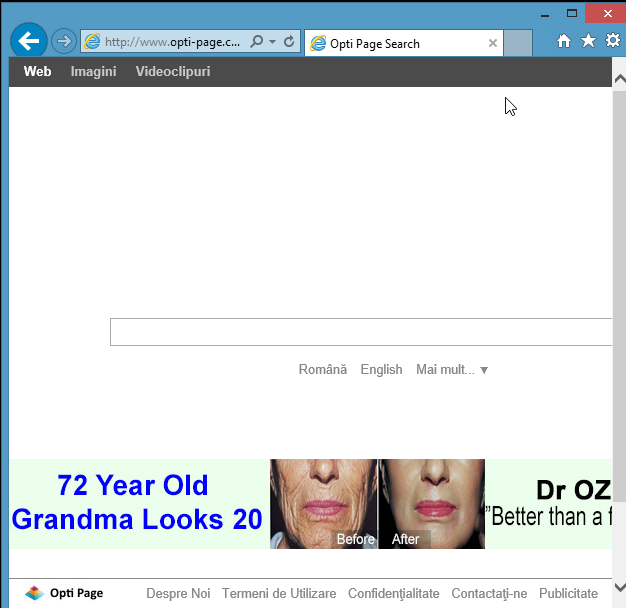
Task: Focus the address bar URL opti-page
Action: (172, 42)
